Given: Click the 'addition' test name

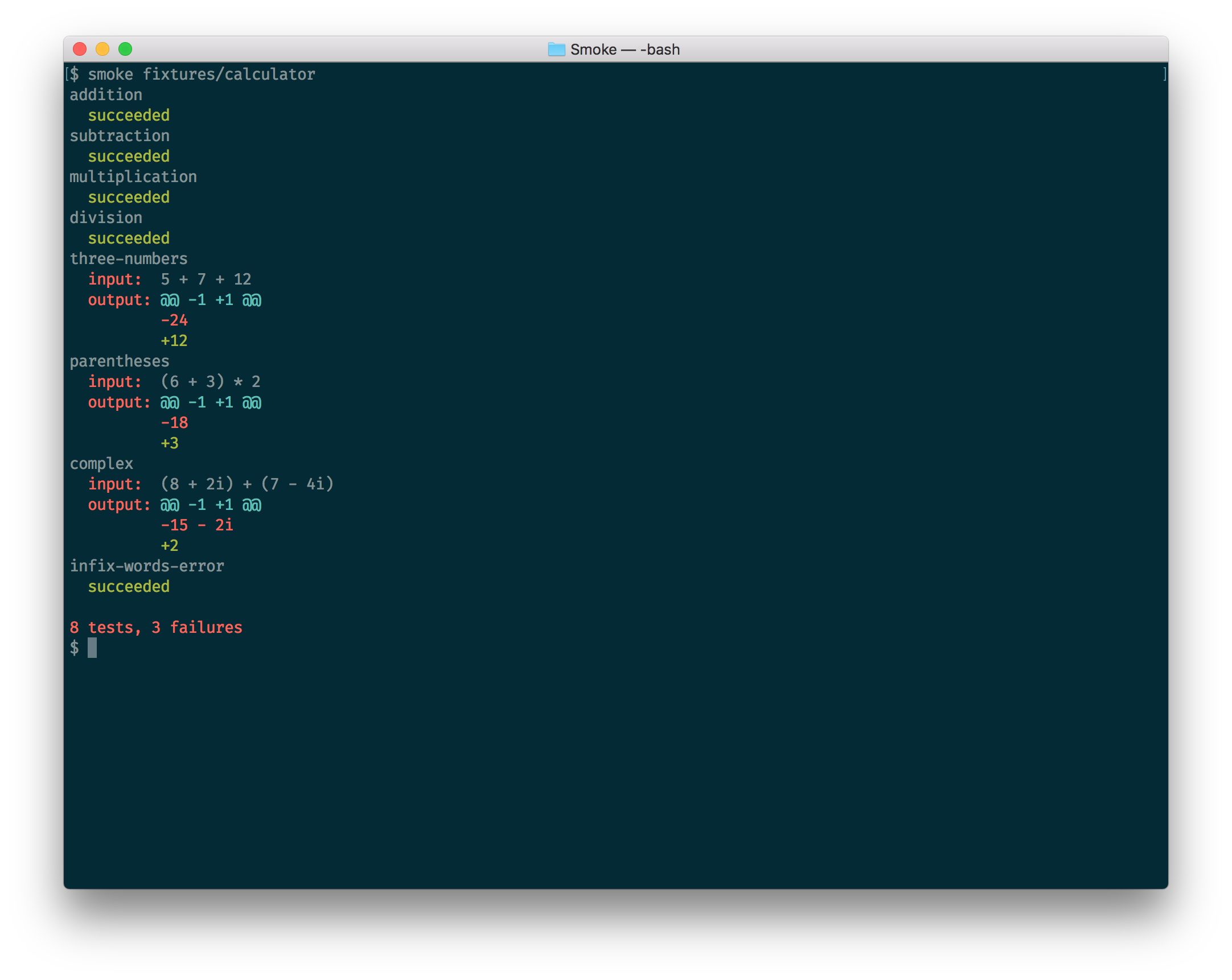Looking at the screenshot, I should 106,95.
